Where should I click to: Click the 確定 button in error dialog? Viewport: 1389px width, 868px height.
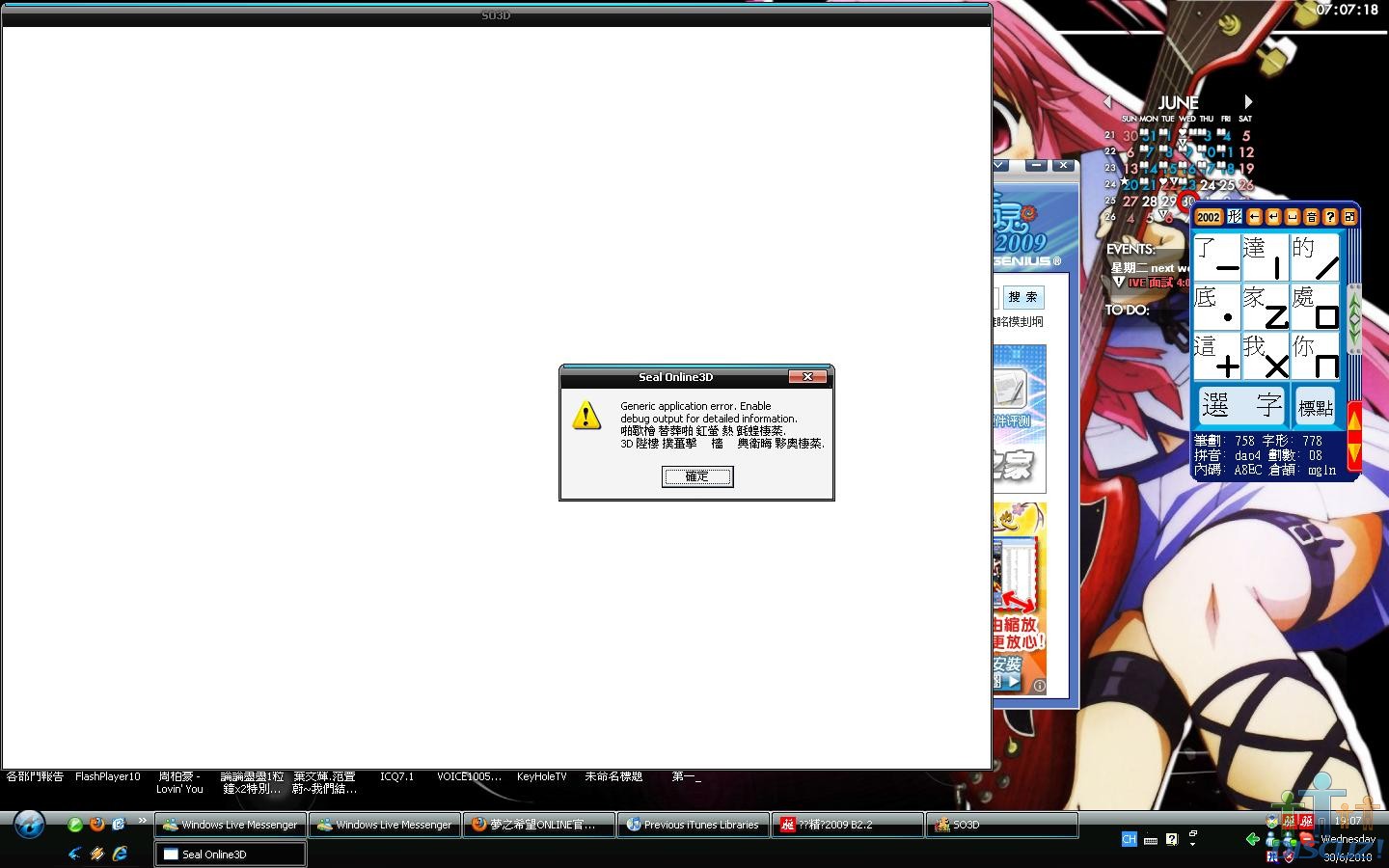pyautogui.click(x=697, y=476)
